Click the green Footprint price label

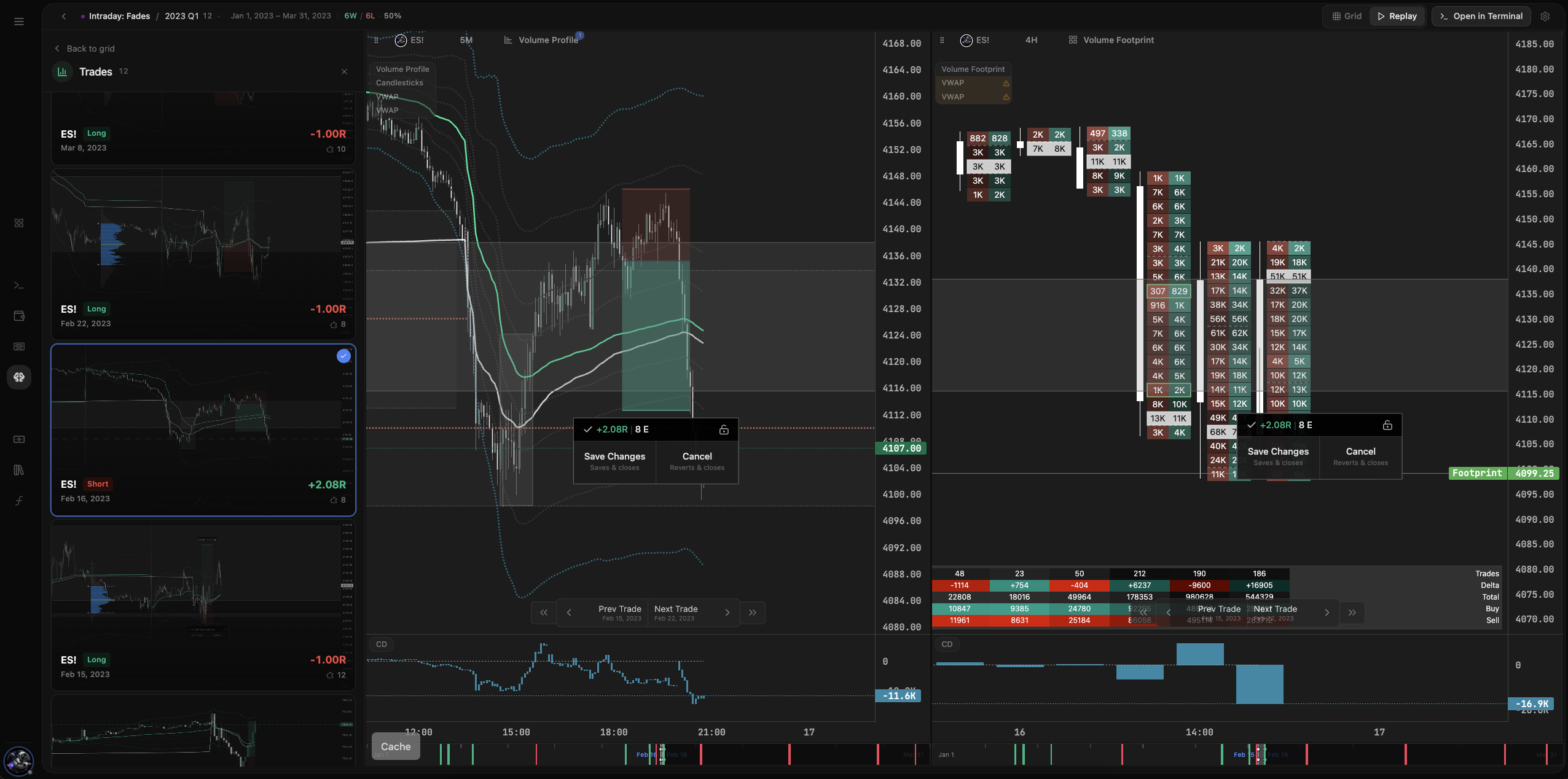coord(1477,473)
